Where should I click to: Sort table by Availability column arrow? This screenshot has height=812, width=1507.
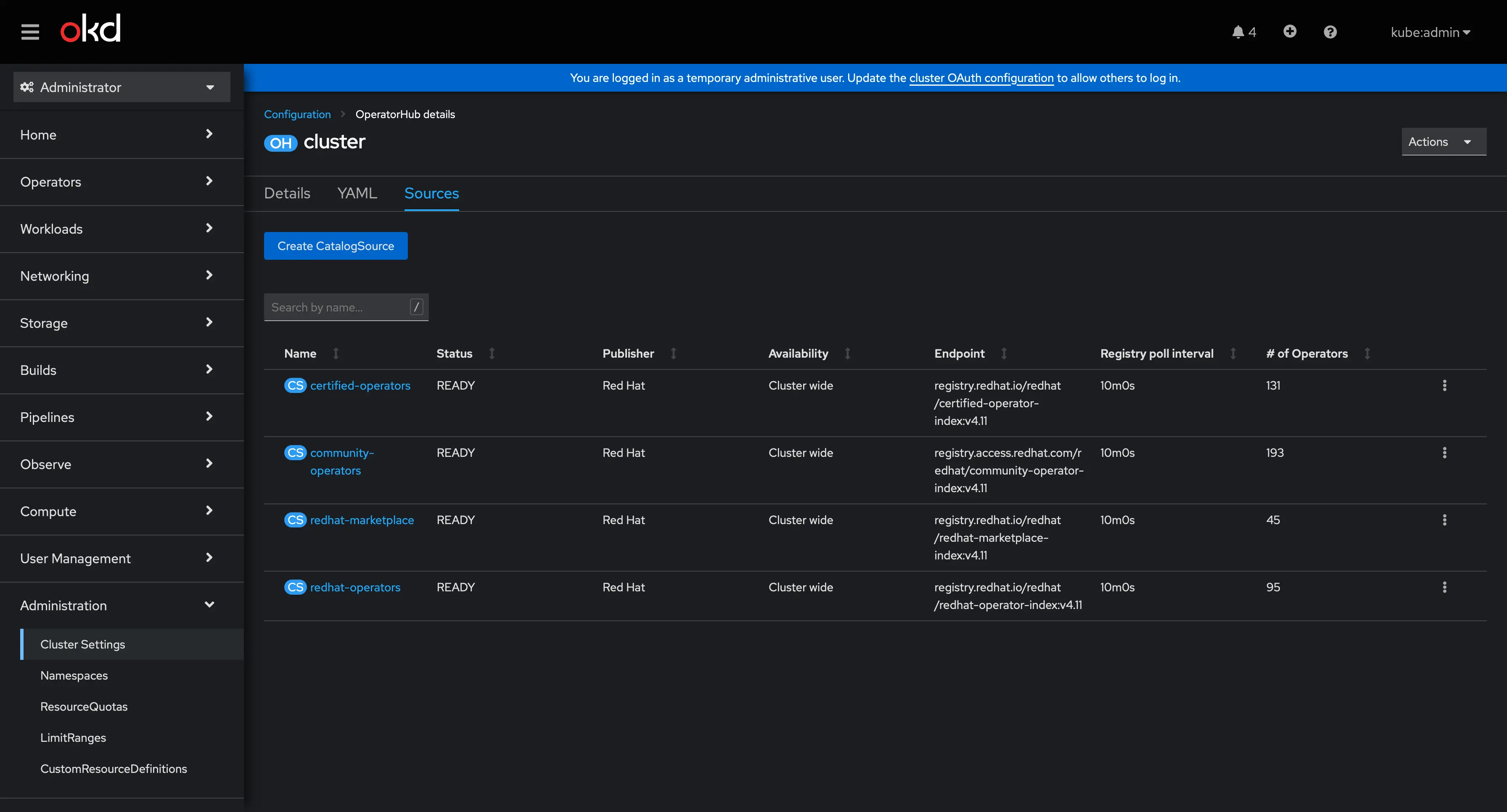coord(848,353)
